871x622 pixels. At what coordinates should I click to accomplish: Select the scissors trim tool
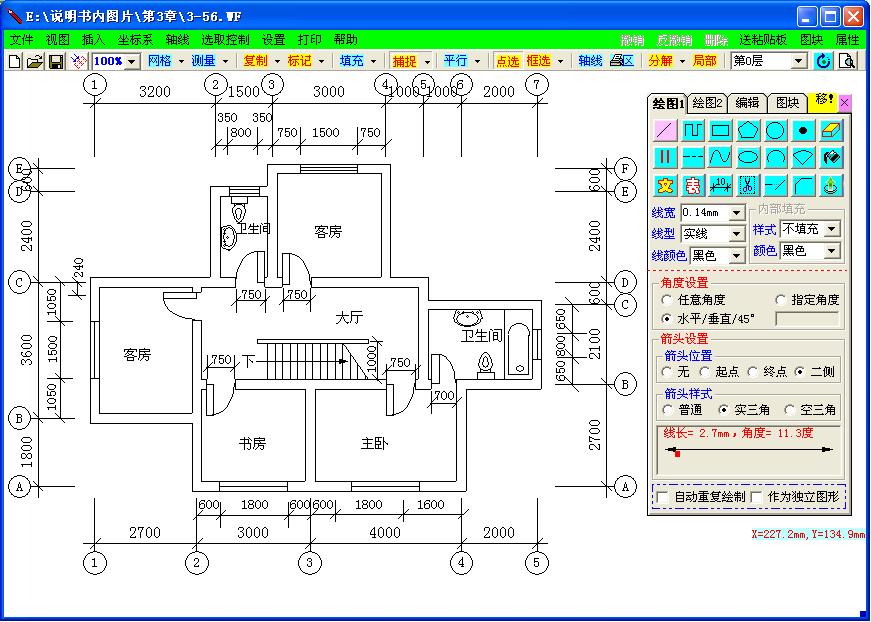pos(748,185)
